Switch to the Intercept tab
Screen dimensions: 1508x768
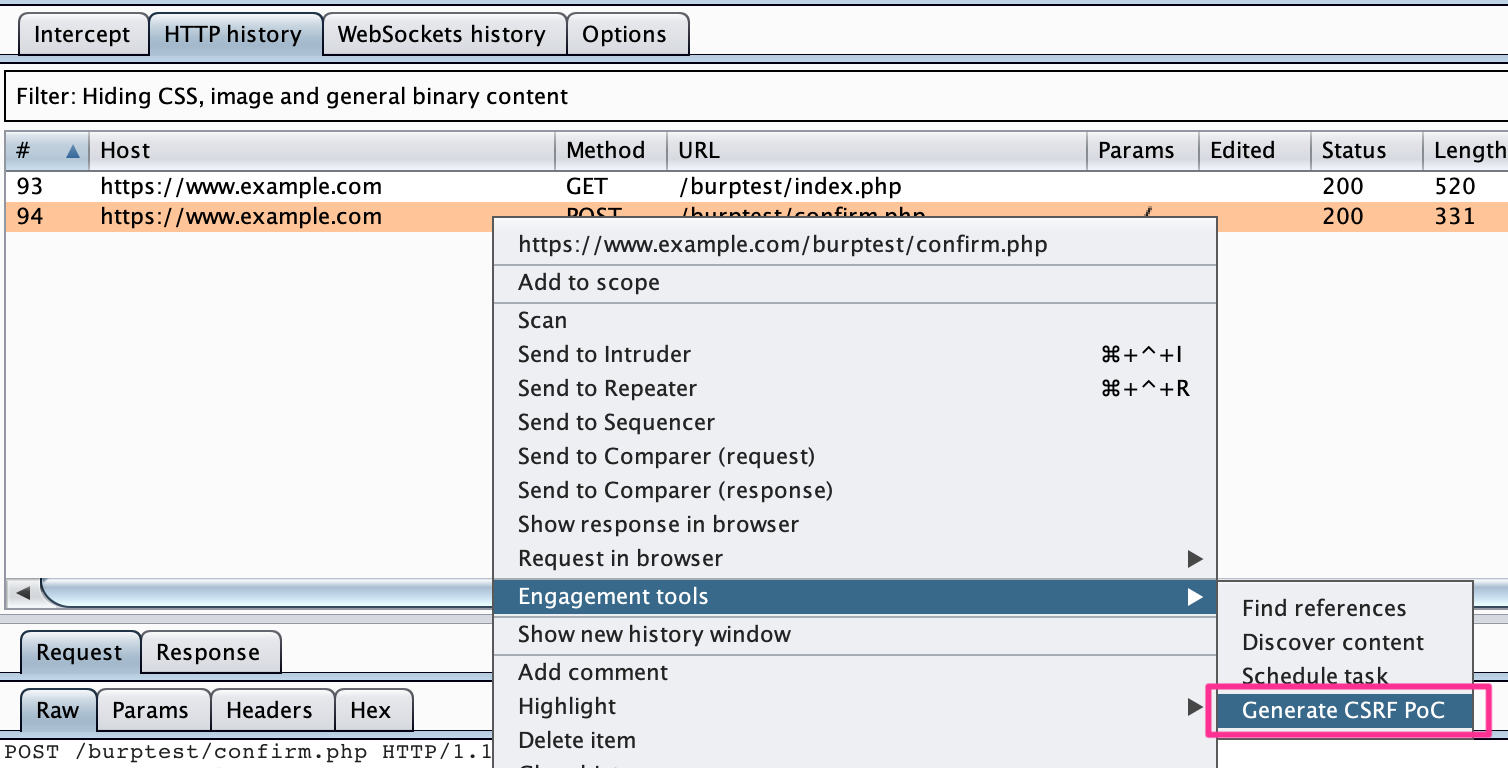pos(82,34)
